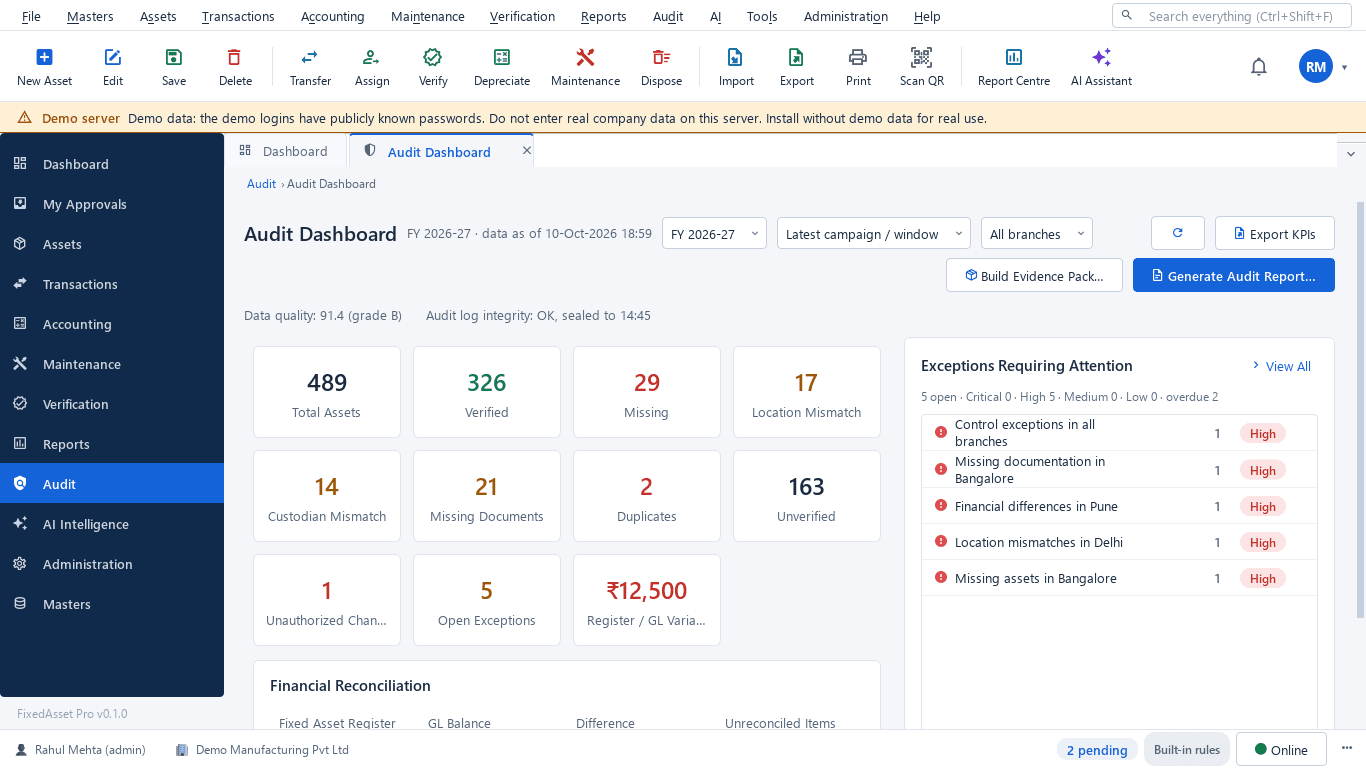Viewport: 1366px width, 768px height.
Task: Create a New Asset from the toolbar
Action: coord(44,68)
